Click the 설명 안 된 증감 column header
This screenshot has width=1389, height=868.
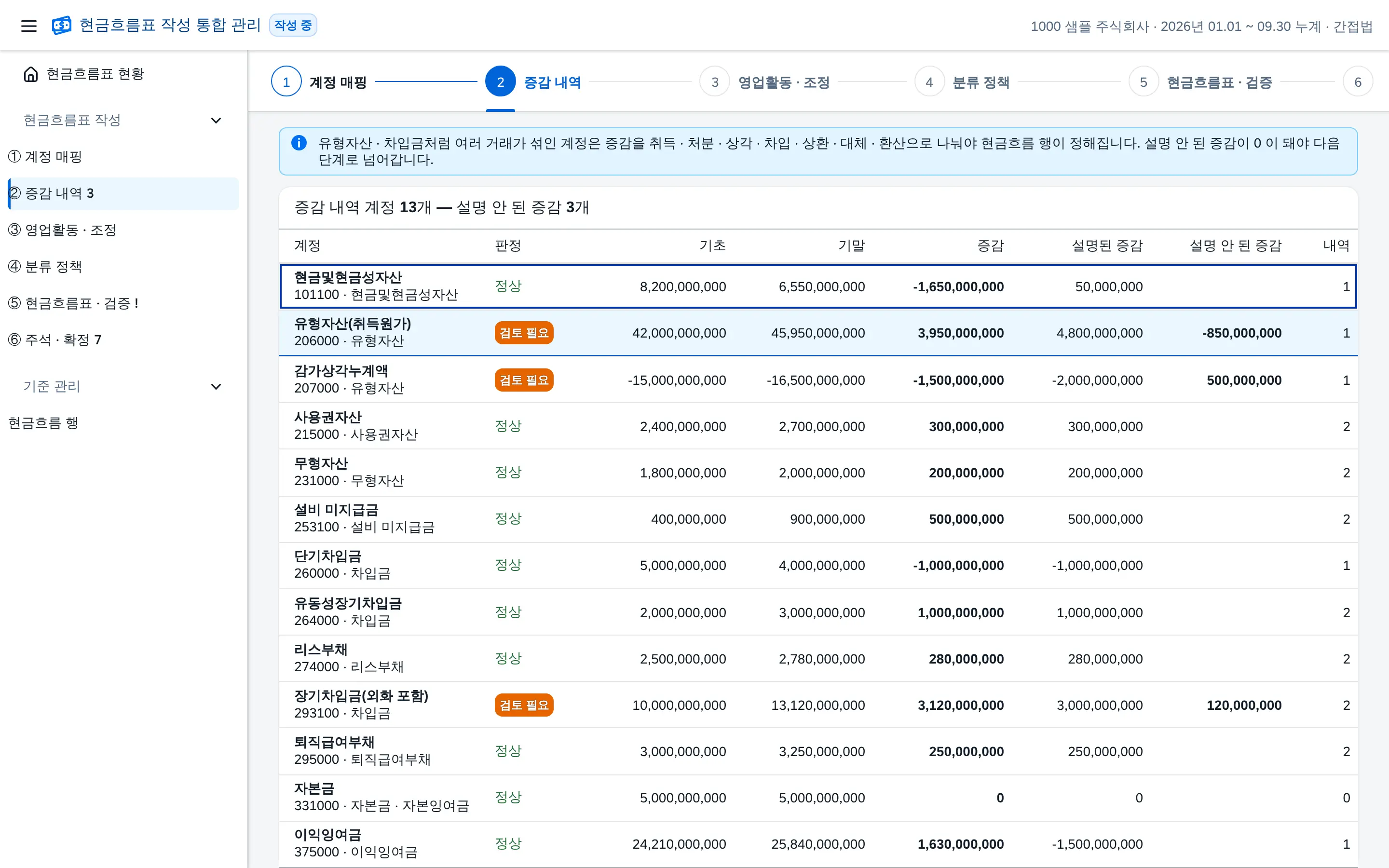[x=1235, y=246]
